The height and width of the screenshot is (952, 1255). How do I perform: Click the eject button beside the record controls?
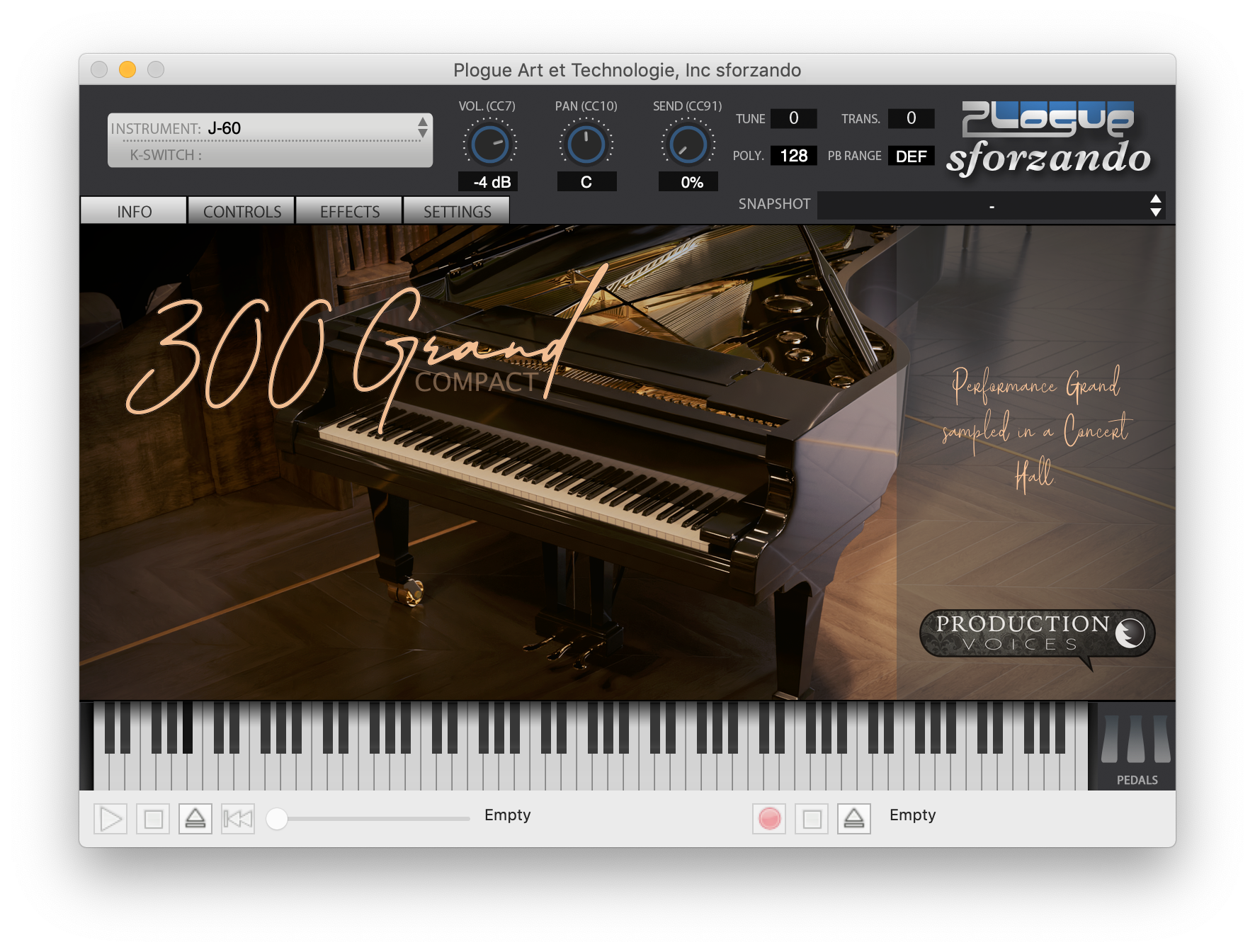pyautogui.click(x=854, y=819)
